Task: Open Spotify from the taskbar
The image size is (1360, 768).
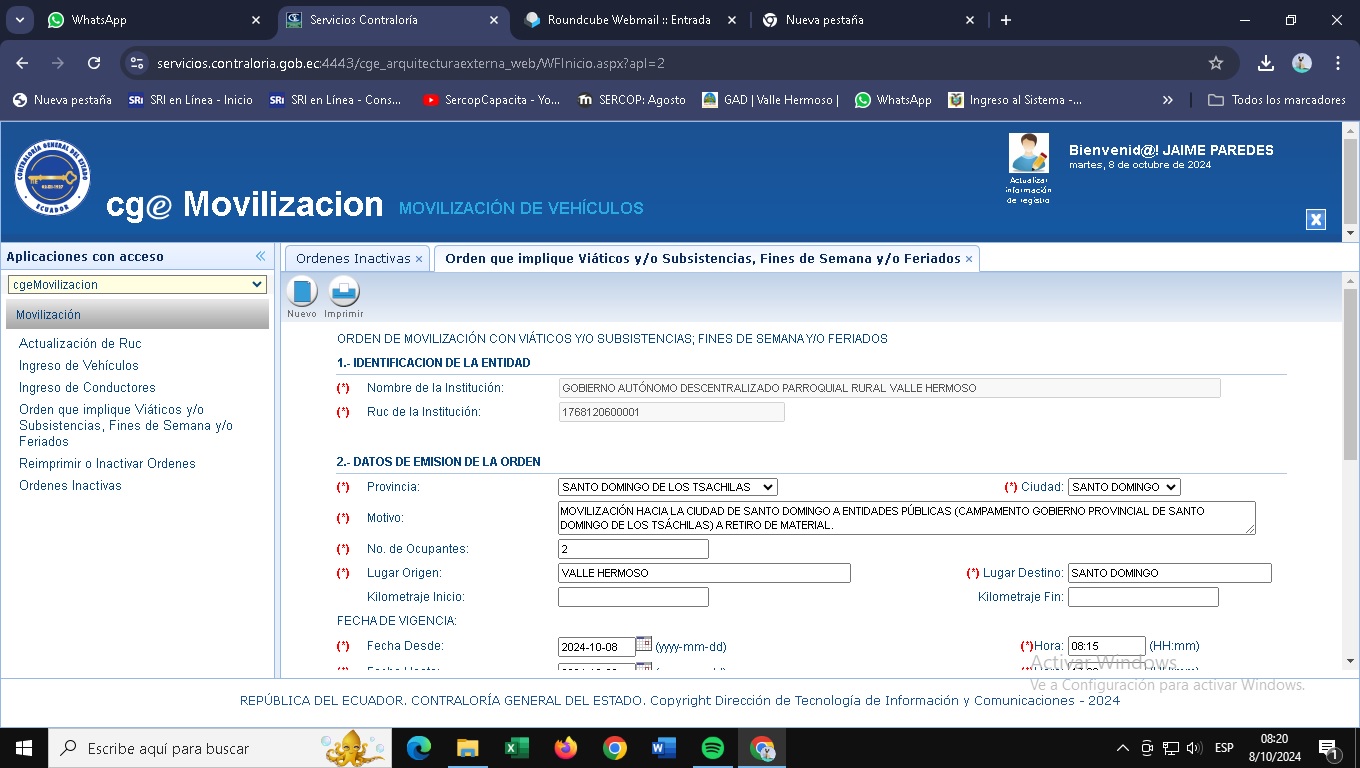Action: 713,748
